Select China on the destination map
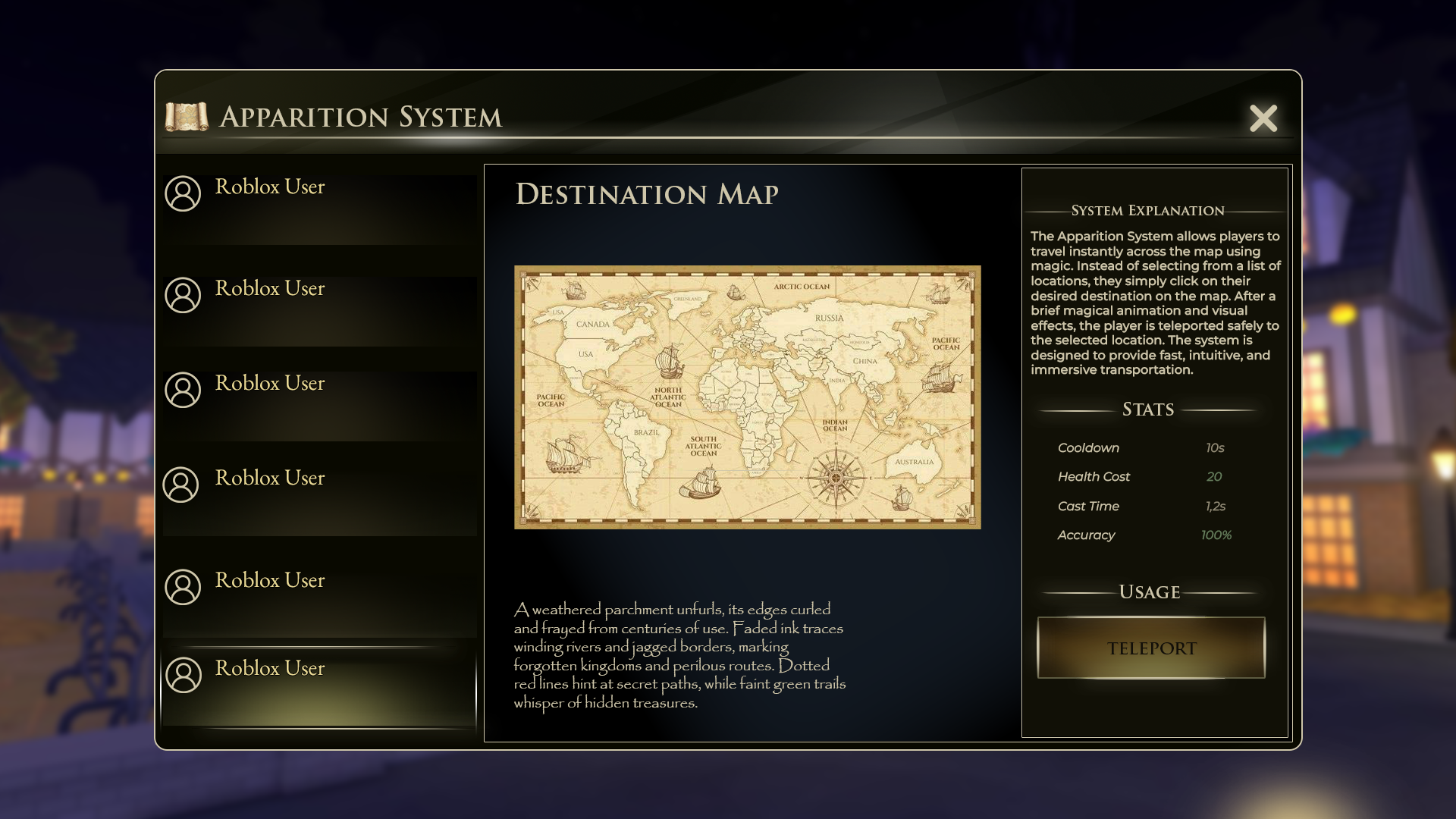The width and height of the screenshot is (1456, 819). point(864,361)
